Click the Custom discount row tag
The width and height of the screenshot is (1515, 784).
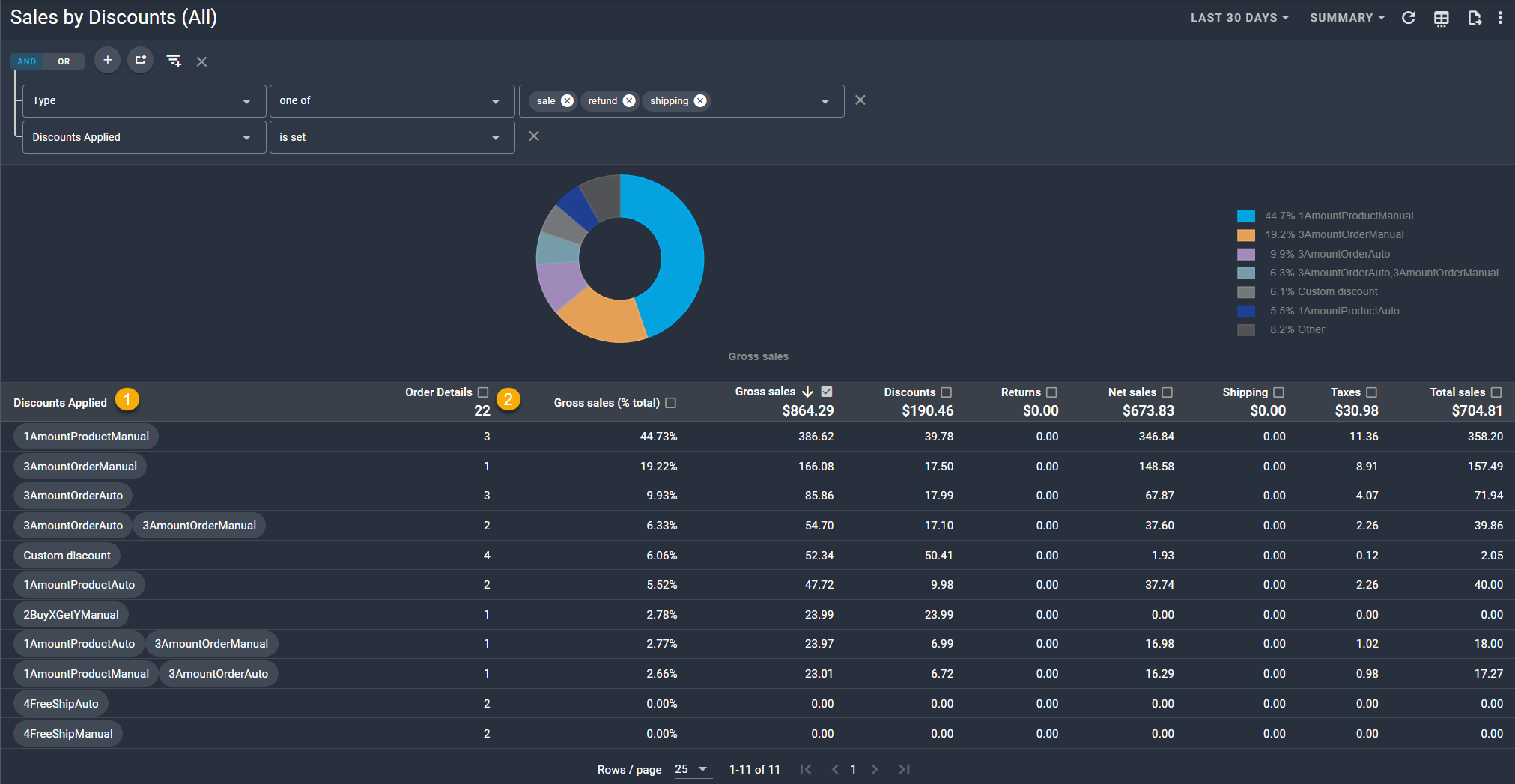(67, 556)
